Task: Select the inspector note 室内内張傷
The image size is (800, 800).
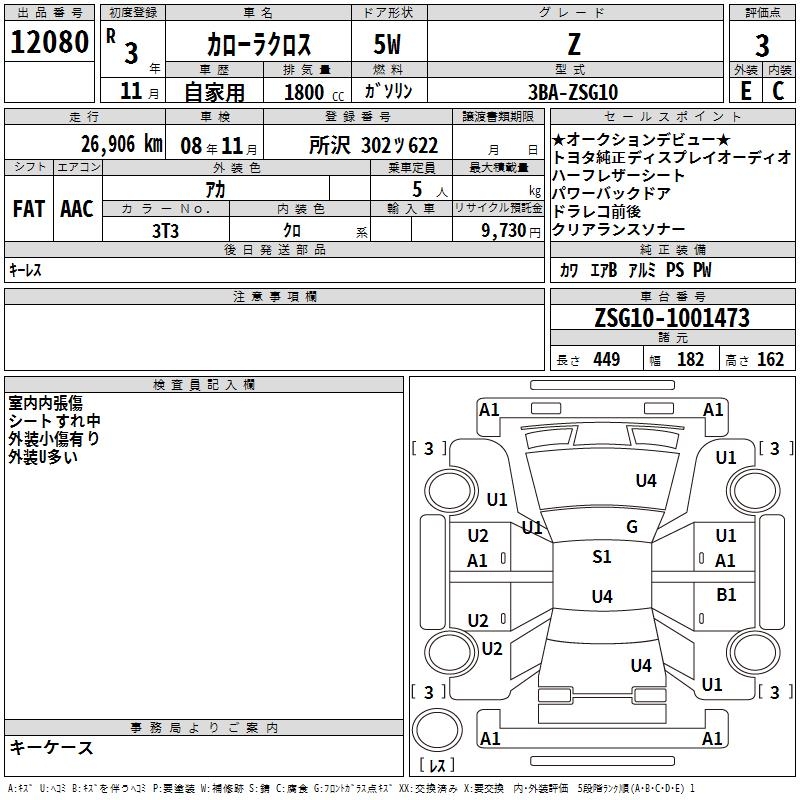Action: pyautogui.click(x=45, y=403)
